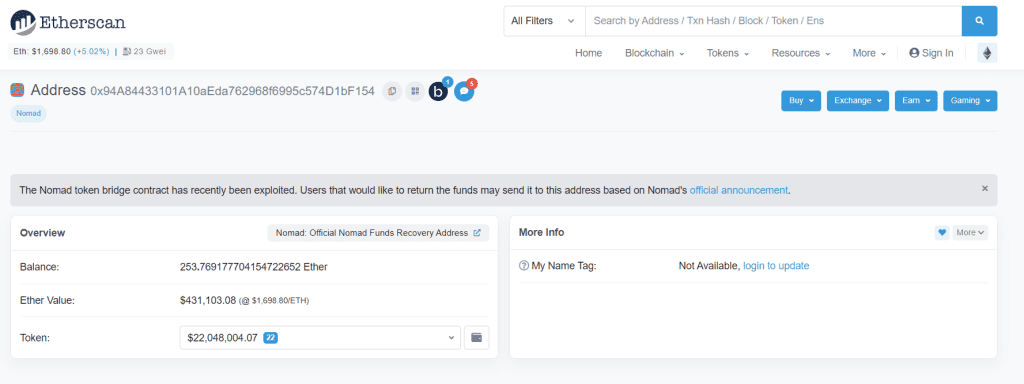The height and width of the screenshot is (384, 1024).
Task: Click the address blockie identicon
Action: click(x=17, y=90)
